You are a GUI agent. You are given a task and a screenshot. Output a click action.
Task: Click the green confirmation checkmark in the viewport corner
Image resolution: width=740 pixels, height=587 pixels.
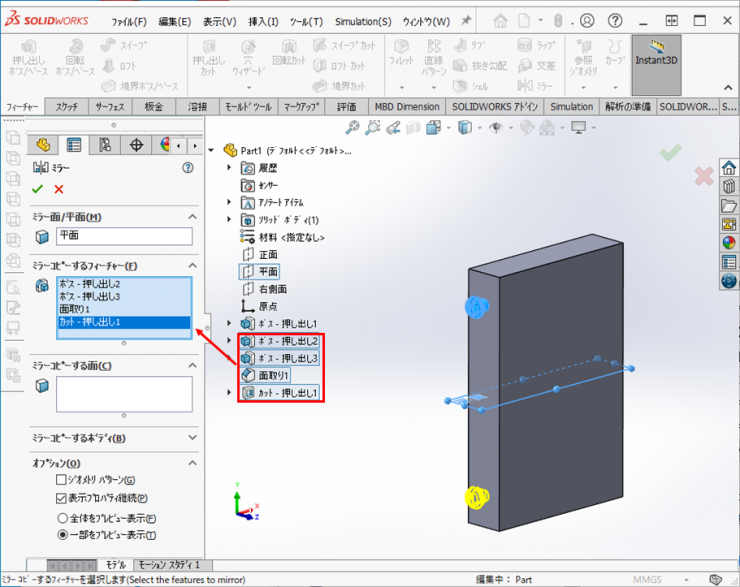[x=670, y=152]
